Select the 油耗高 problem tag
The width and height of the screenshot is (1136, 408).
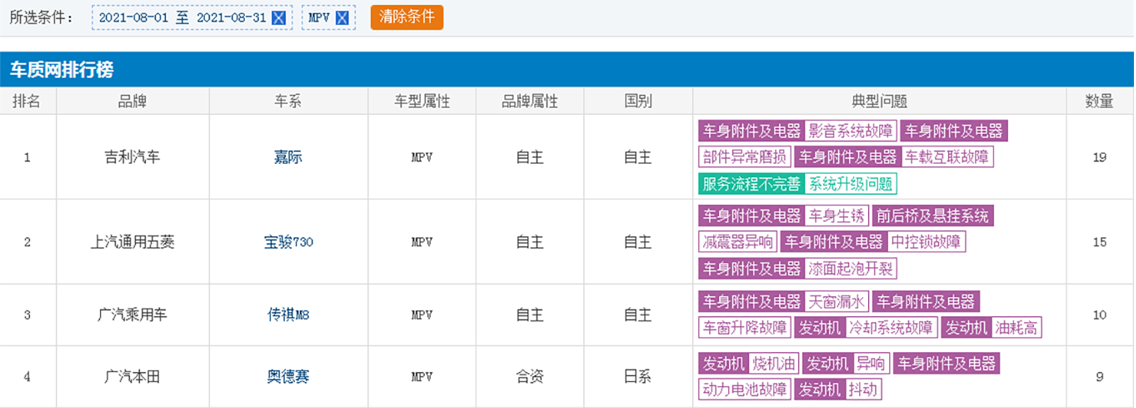tap(1016, 328)
